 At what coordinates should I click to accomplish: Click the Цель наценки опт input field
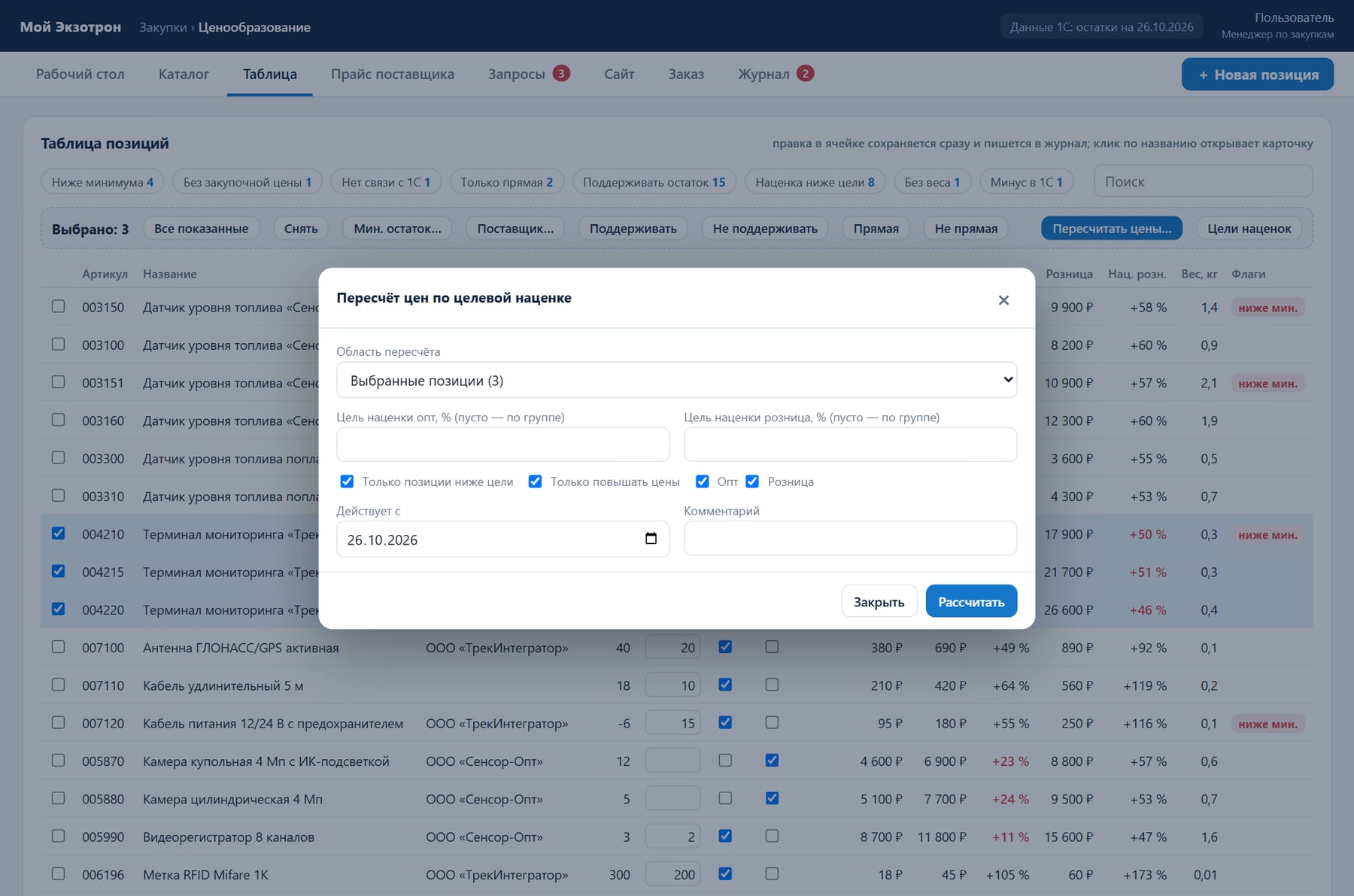click(502, 445)
